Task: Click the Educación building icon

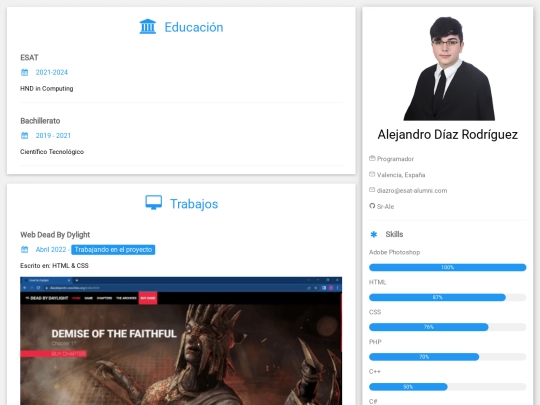Action: pos(148,27)
